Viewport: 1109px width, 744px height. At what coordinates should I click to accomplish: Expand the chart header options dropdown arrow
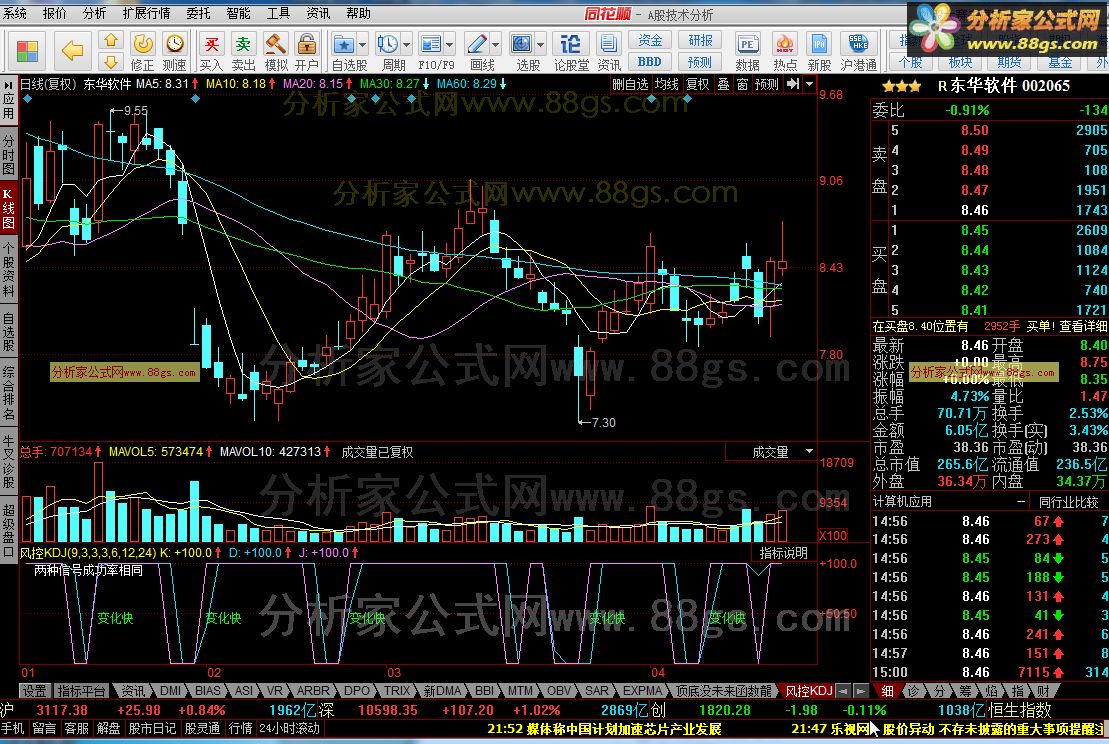[x=809, y=84]
